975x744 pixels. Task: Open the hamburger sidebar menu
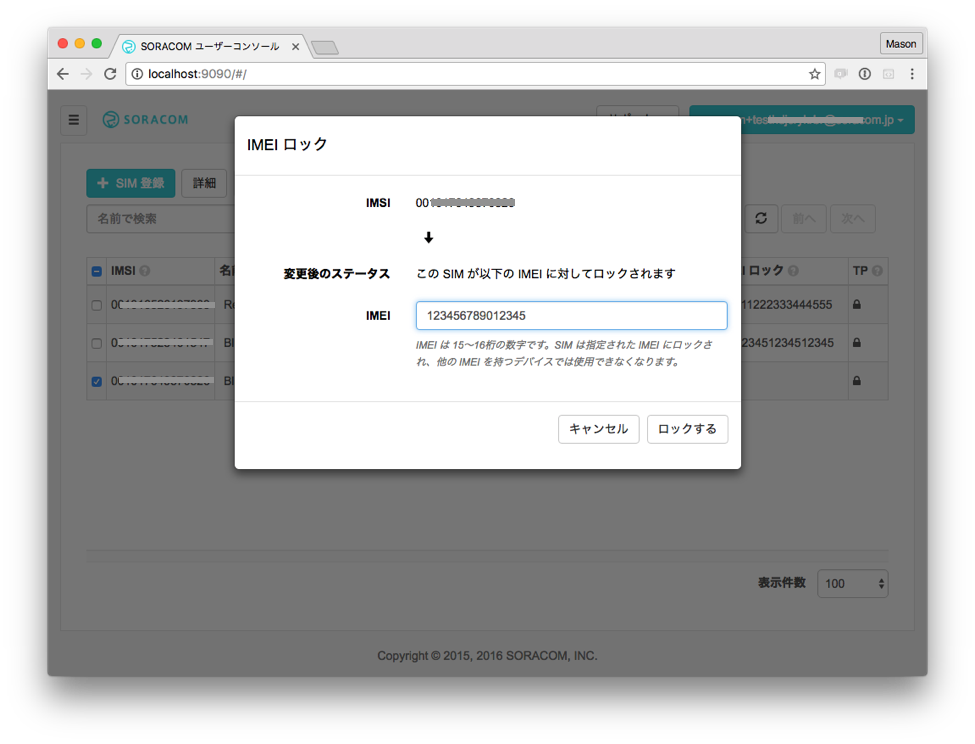coord(73,120)
